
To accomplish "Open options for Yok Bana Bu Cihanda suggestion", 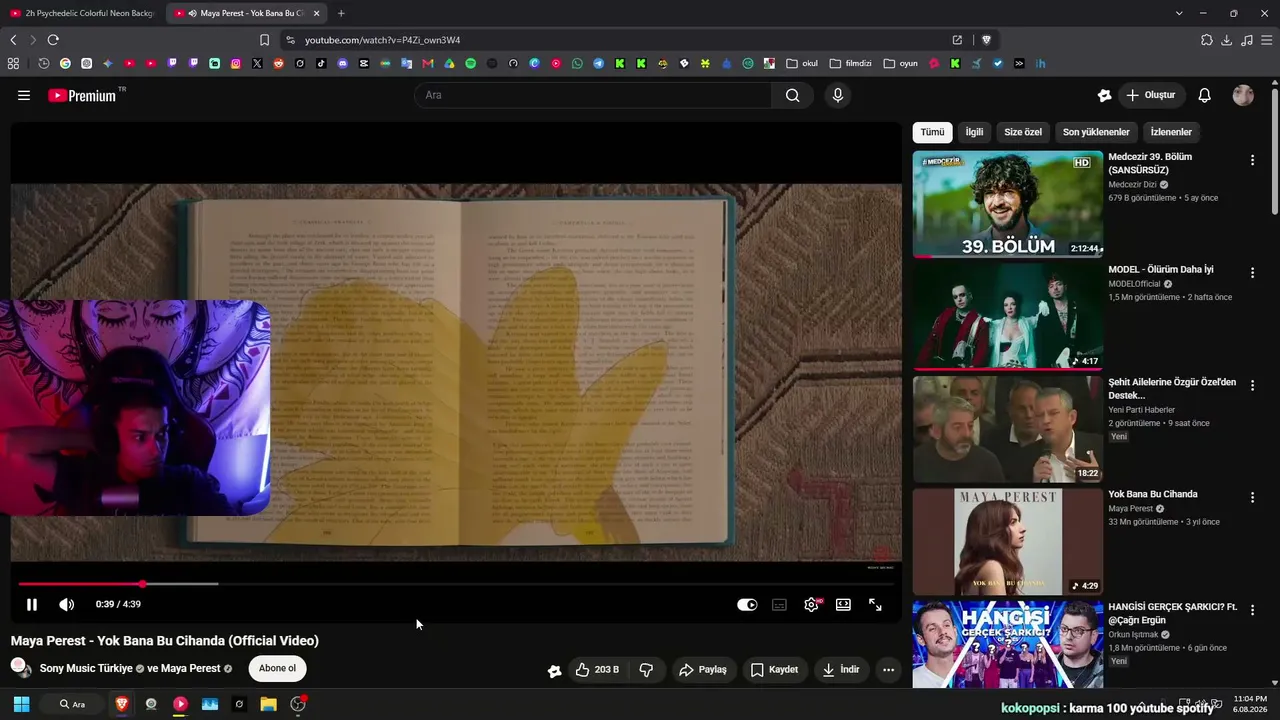I will pyautogui.click(x=1252, y=497).
